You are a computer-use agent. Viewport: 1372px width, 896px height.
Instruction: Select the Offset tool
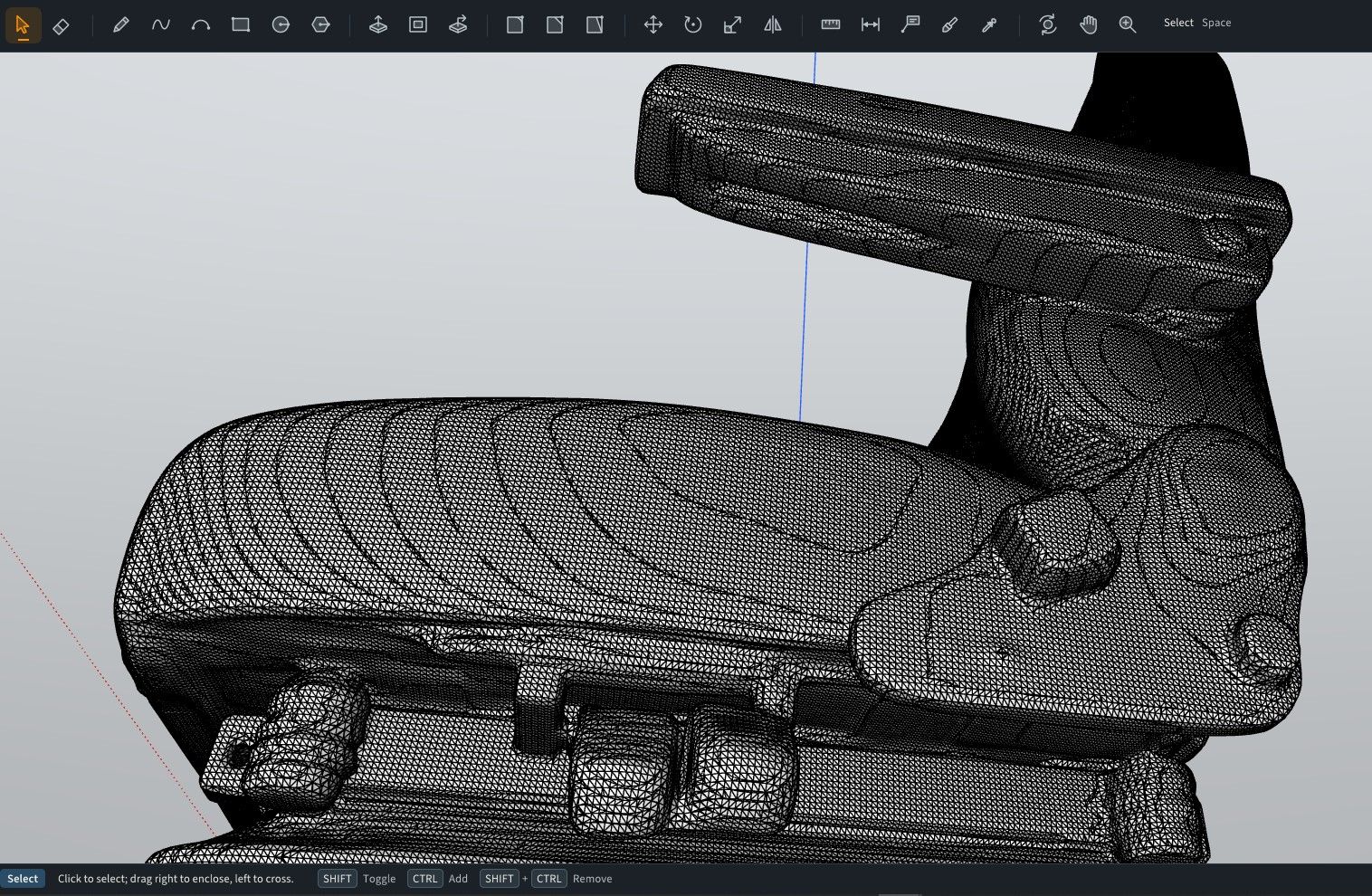point(418,25)
